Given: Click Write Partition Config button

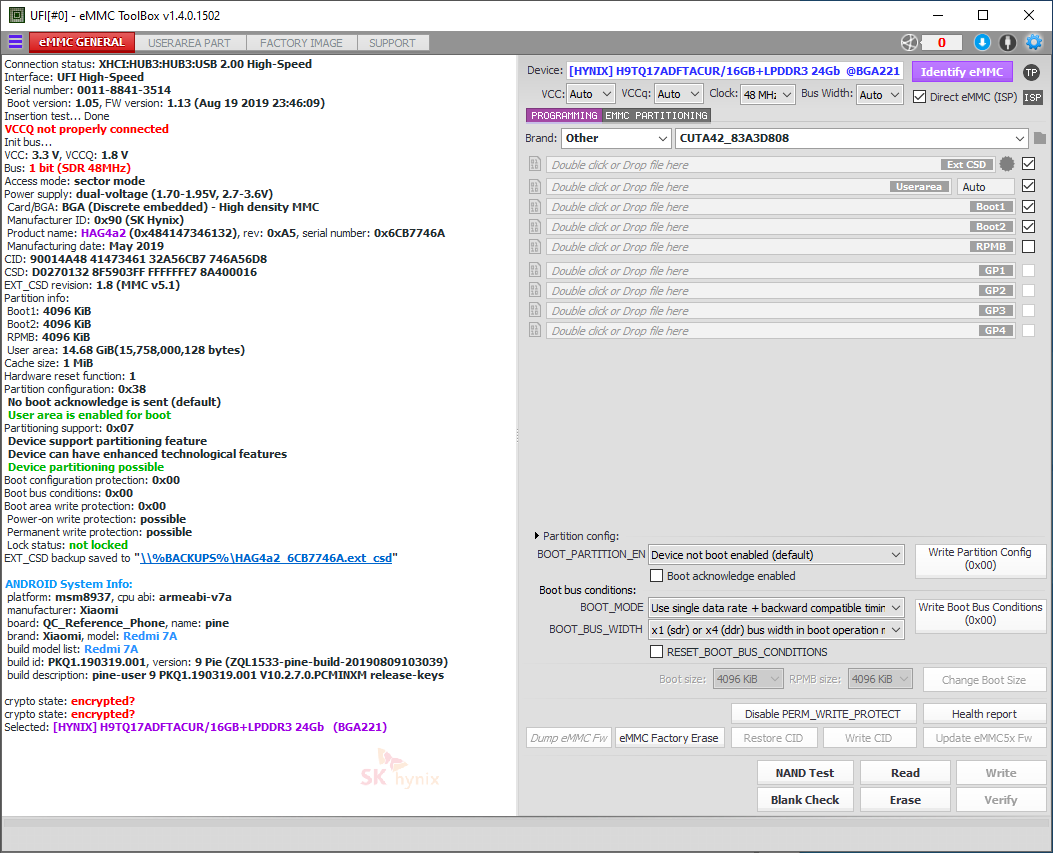Looking at the screenshot, I should click(980, 559).
